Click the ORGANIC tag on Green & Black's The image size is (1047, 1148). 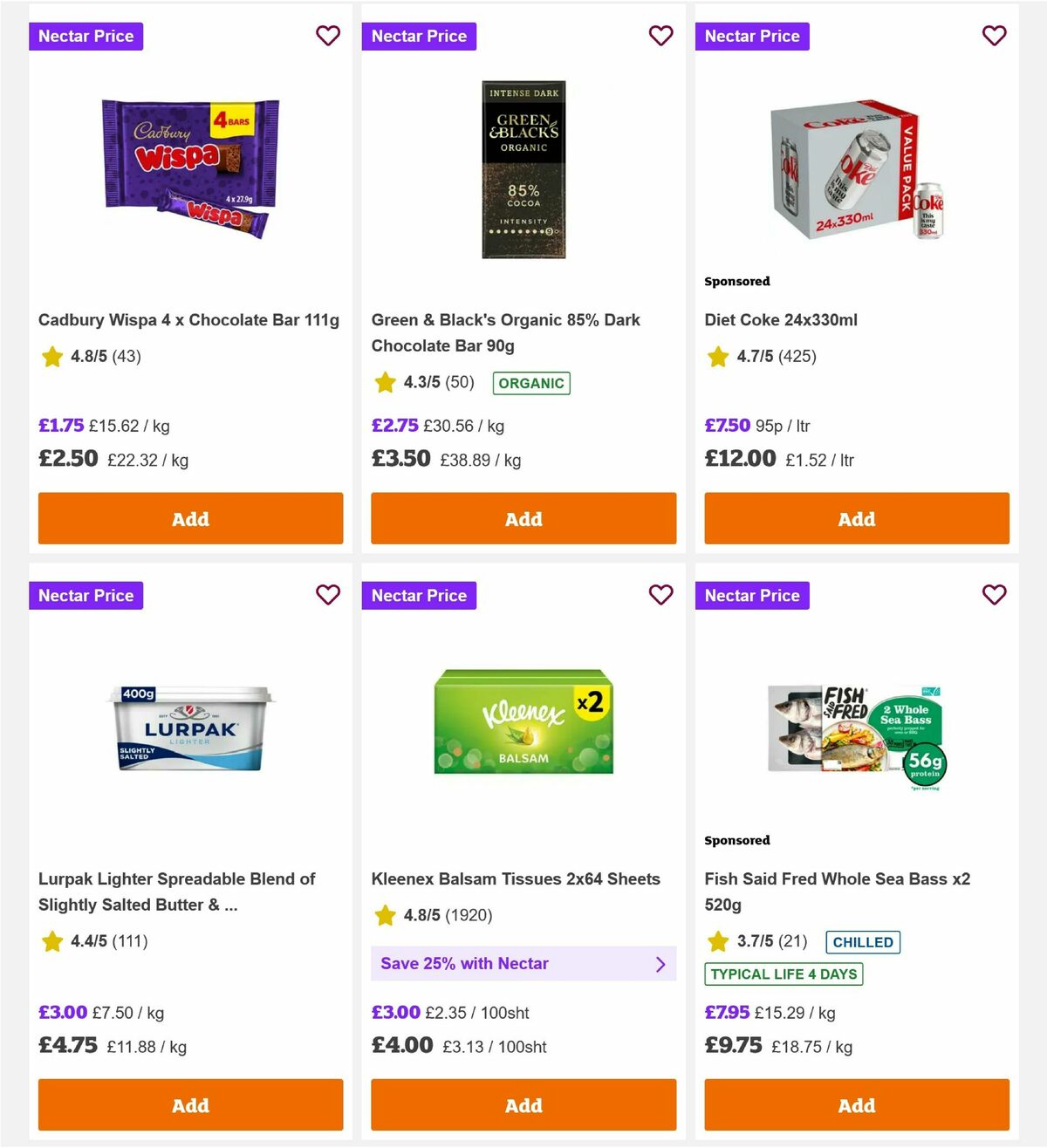(531, 382)
